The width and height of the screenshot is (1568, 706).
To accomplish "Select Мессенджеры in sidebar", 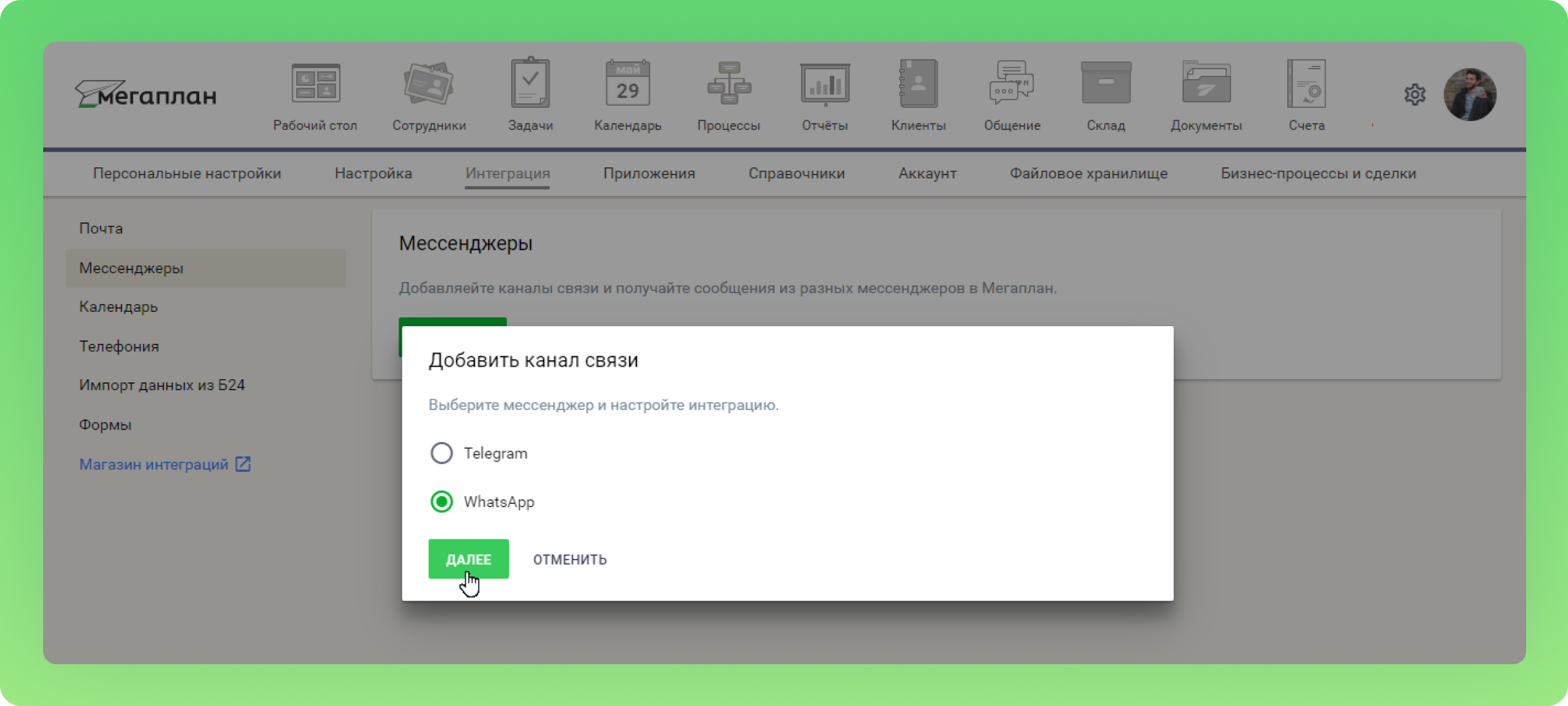I will coord(206,268).
